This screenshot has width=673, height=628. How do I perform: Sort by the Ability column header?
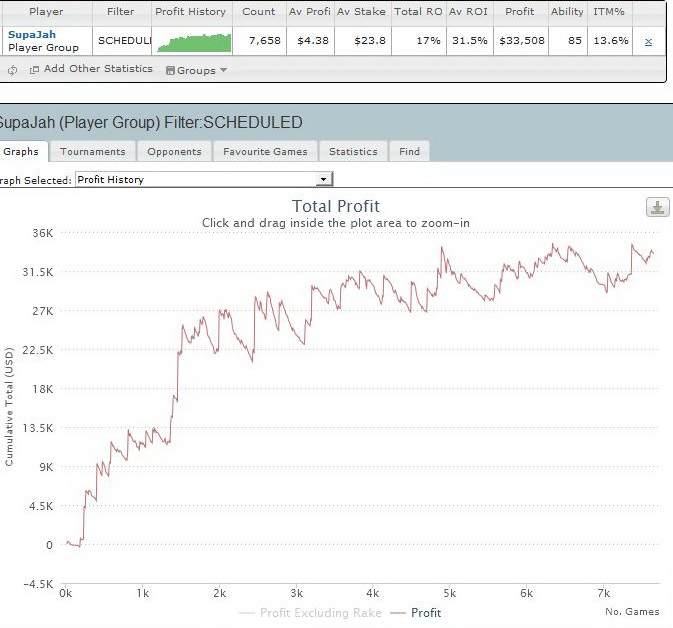point(567,12)
